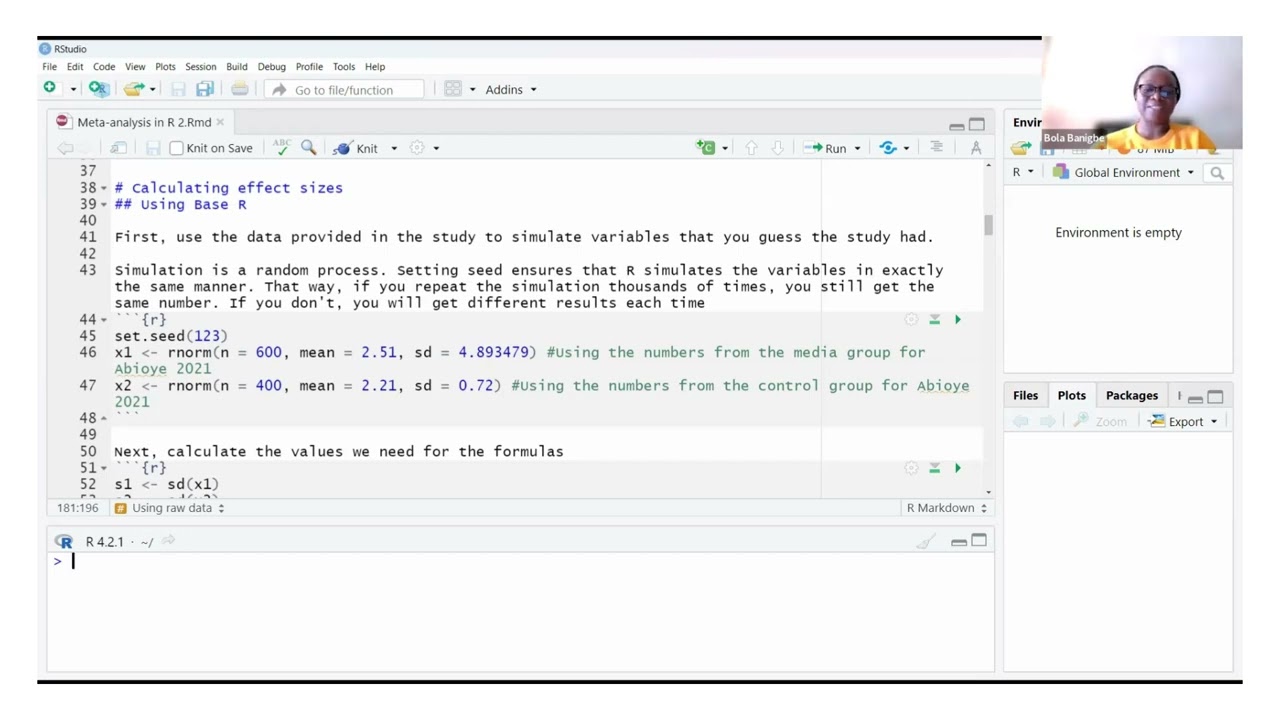Open the 'Using raw data' section navigator
Image resolution: width=1280 pixels, height=720 pixels.
coord(170,508)
